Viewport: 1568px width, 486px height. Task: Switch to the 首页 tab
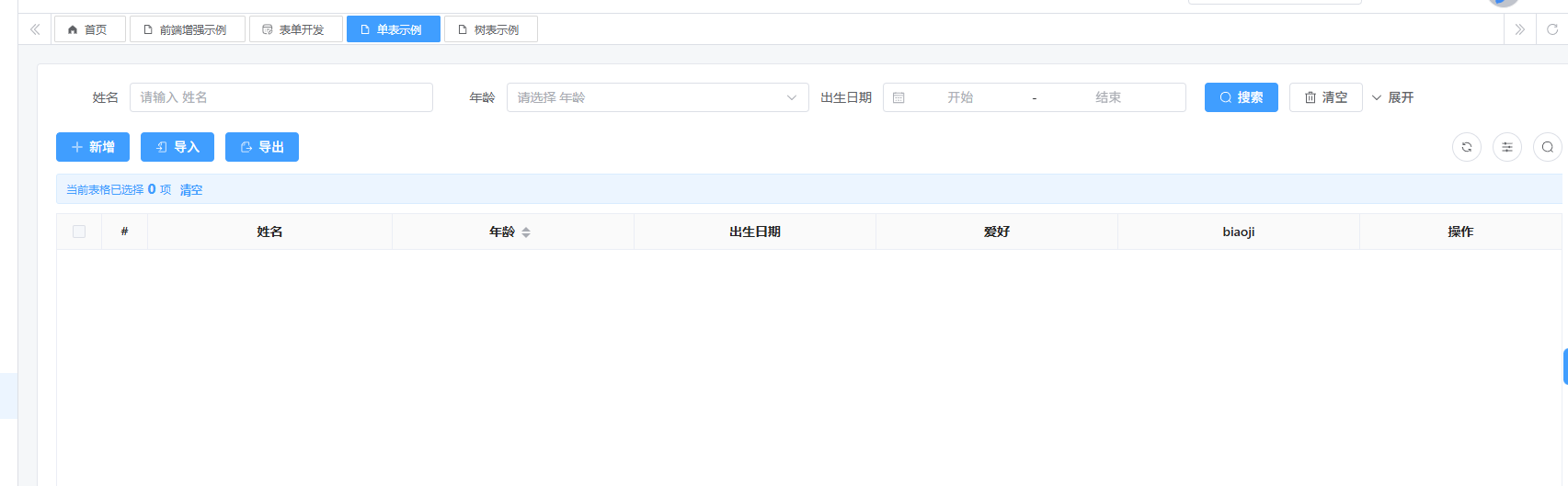click(88, 29)
